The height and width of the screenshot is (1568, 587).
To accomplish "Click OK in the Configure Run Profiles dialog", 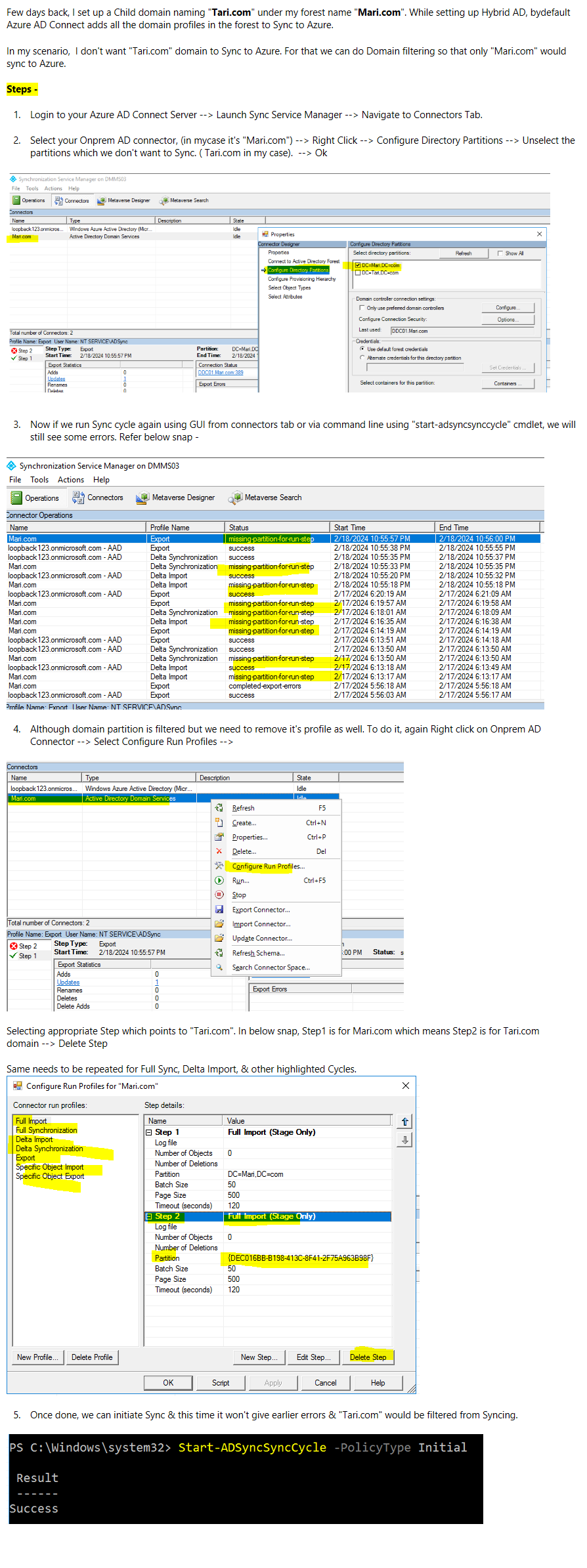I will click(168, 1382).
